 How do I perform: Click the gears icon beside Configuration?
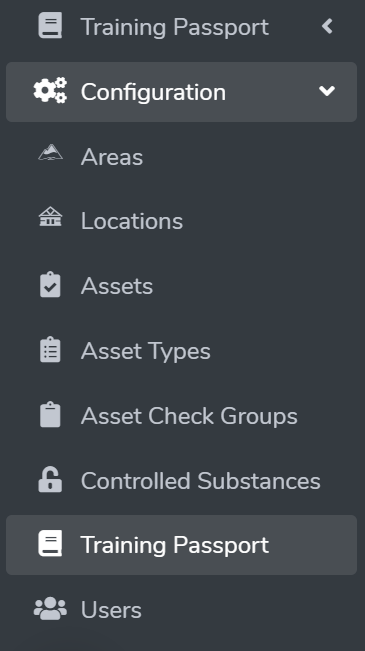click(50, 90)
